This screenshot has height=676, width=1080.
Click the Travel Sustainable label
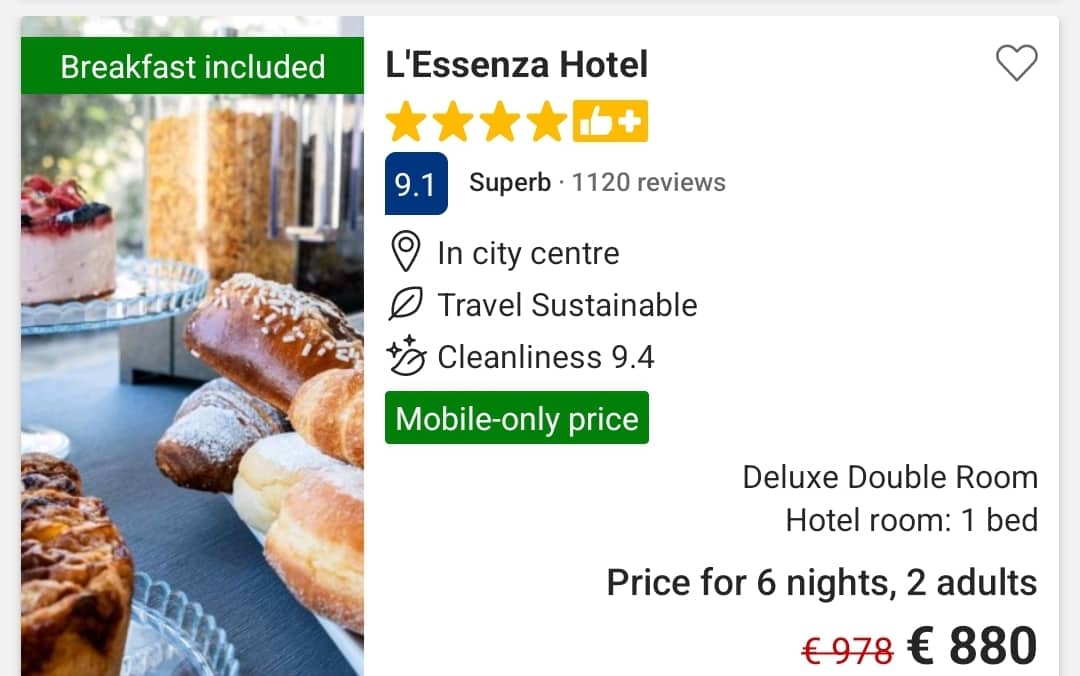(567, 305)
